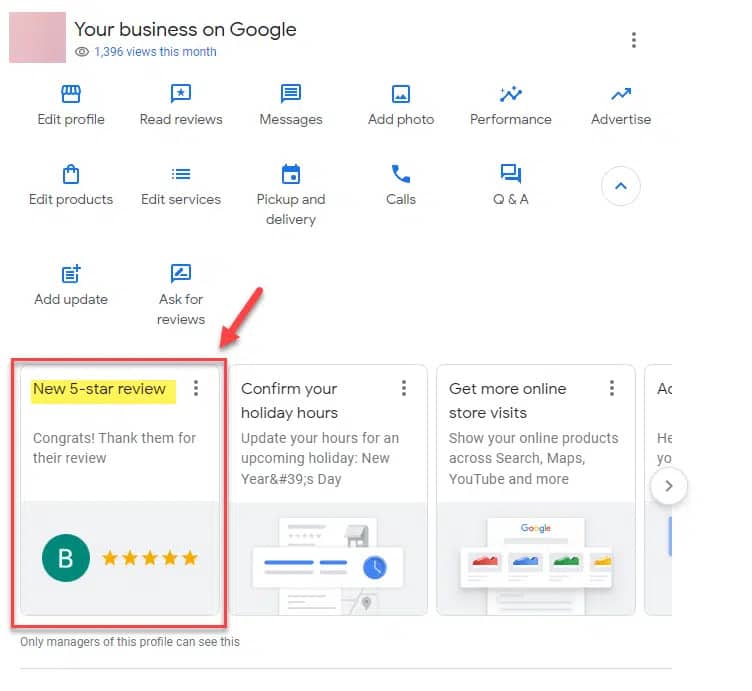Select the Read reviews label
Image resolution: width=752 pixels, height=691 pixels.
point(181,119)
